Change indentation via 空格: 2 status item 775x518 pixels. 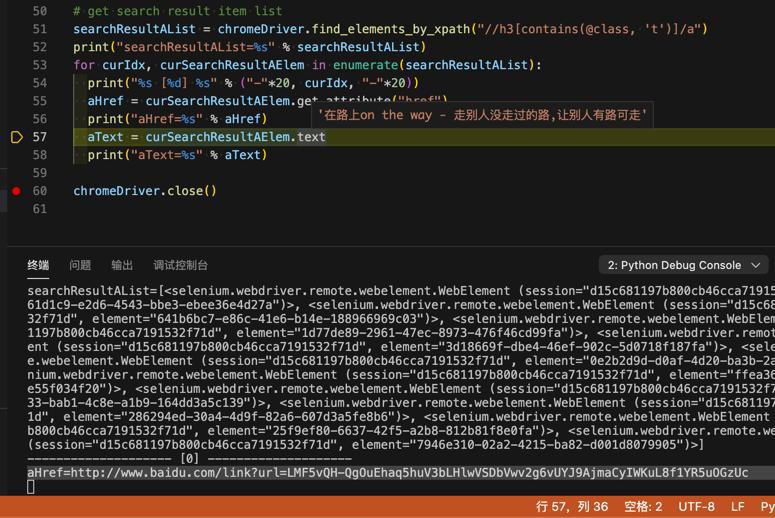643,507
